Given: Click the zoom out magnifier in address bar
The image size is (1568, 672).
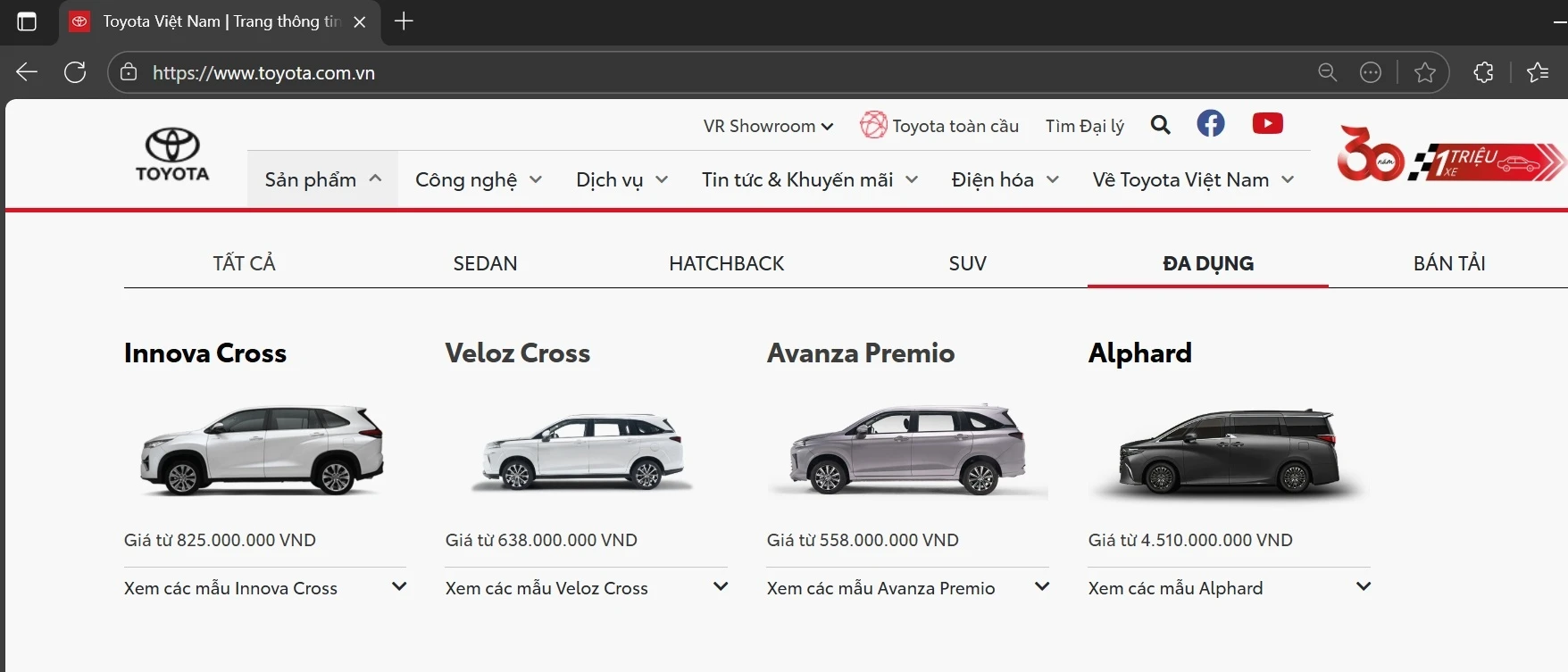Looking at the screenshot, I should pos(1327,72).
